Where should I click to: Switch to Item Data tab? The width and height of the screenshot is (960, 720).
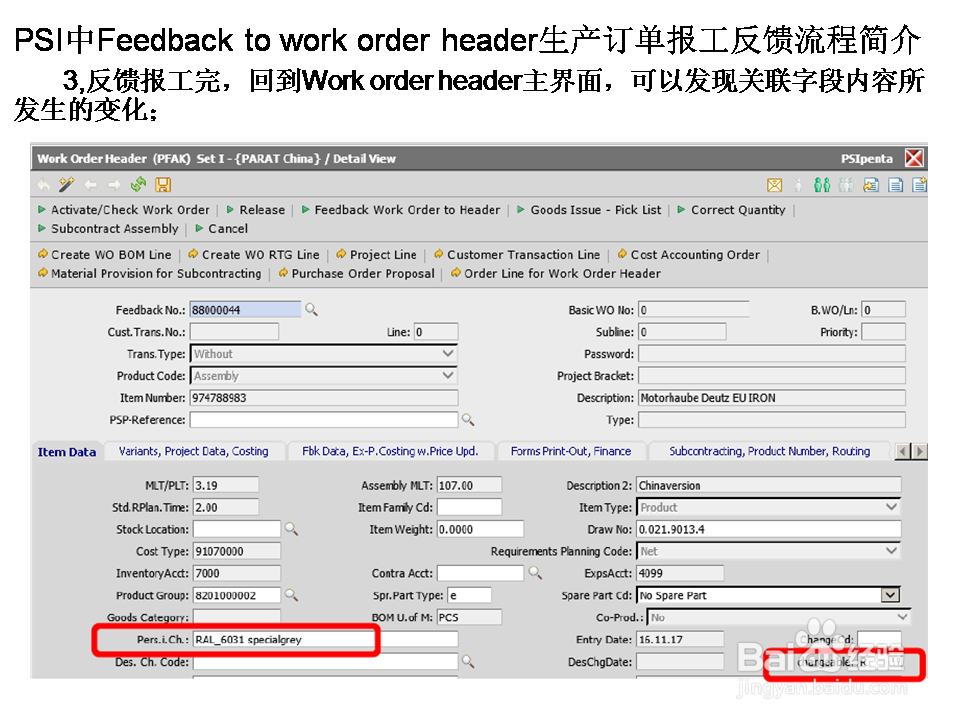(67, 452)
